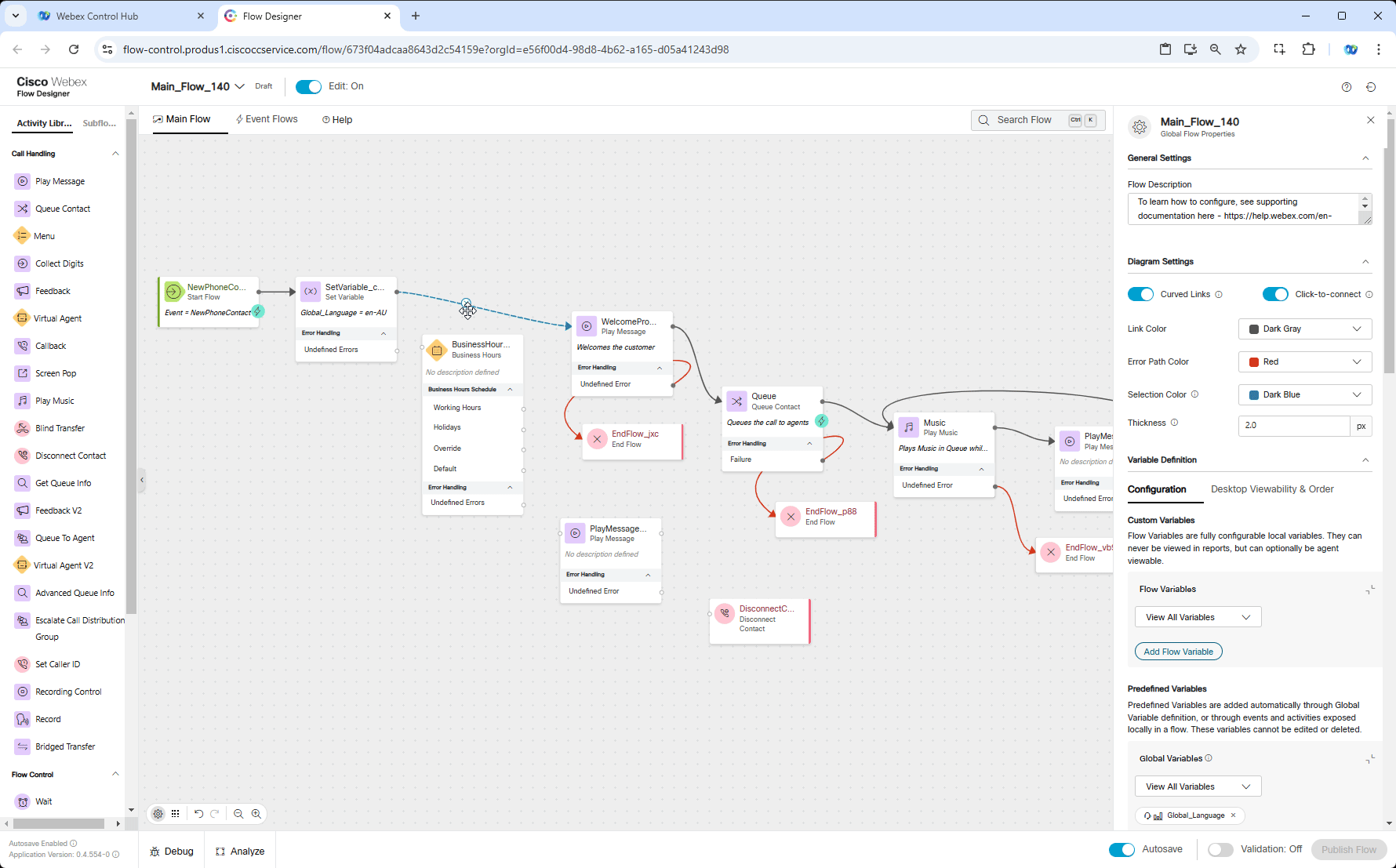Pick the Menu activity icon
The width and height of the screenshot is (1396, 868).
point(22,236)
